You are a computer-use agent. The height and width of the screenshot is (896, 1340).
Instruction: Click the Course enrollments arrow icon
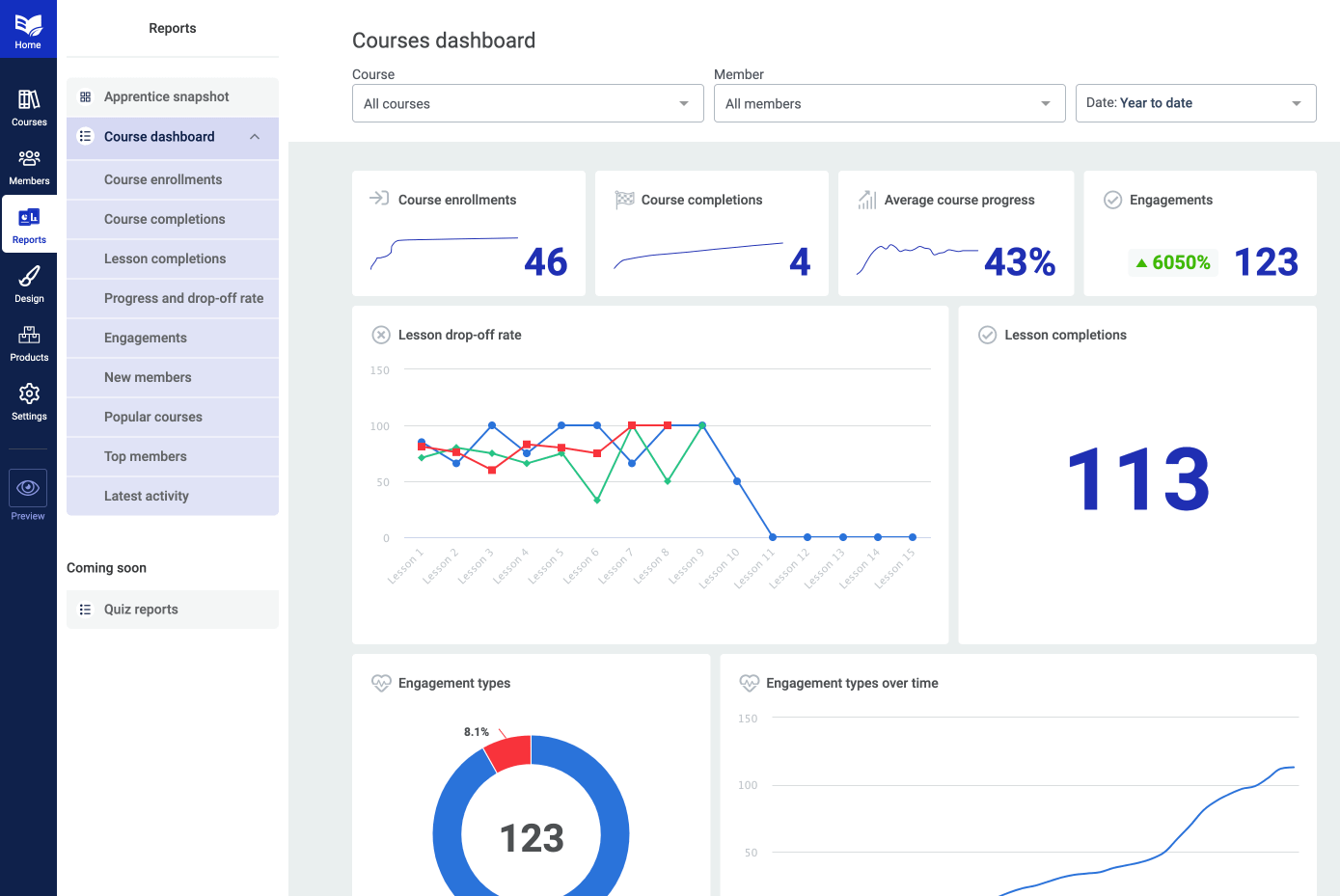click(376, 200)
